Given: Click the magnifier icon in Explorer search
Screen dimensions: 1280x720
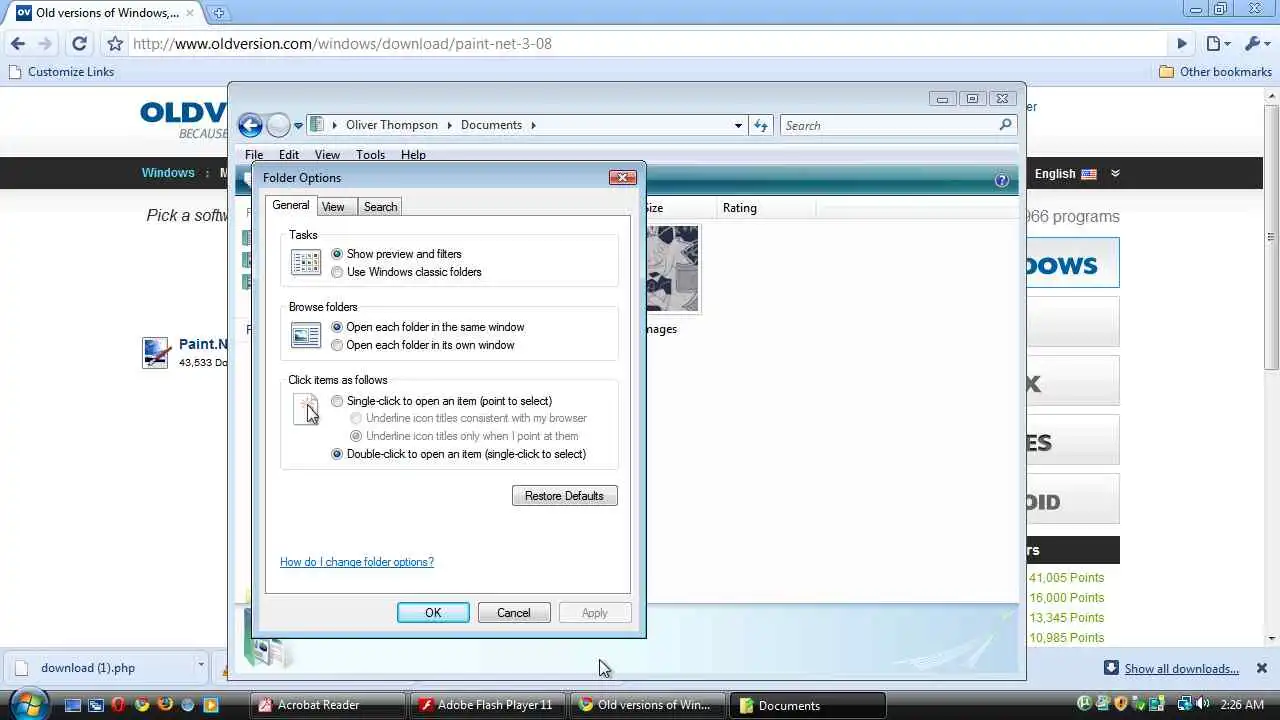Looking at the screenshot, I should point(1005,125).
